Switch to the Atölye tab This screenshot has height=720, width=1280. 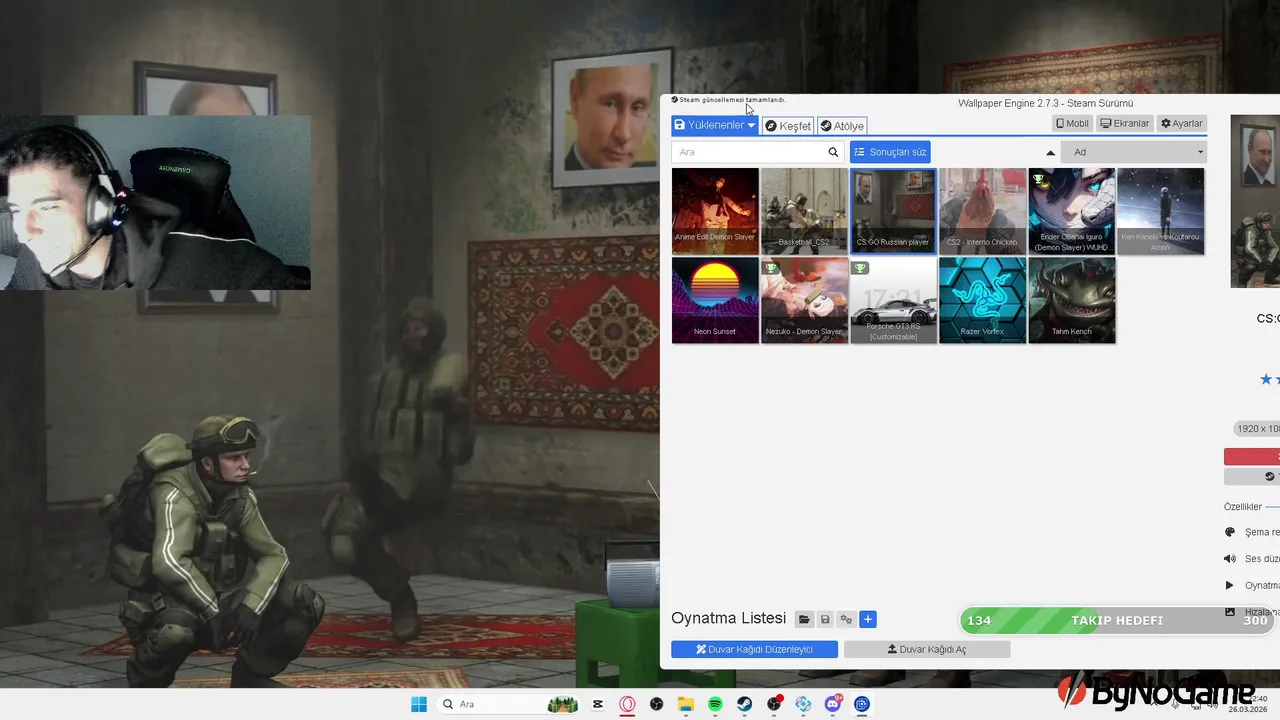(842, 126)
